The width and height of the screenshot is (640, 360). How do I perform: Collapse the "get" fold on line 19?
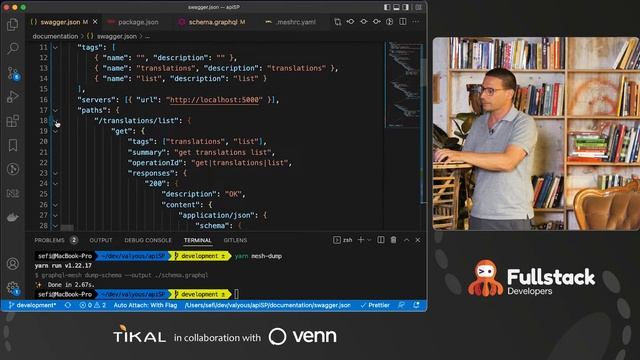[x=55, y=131]
